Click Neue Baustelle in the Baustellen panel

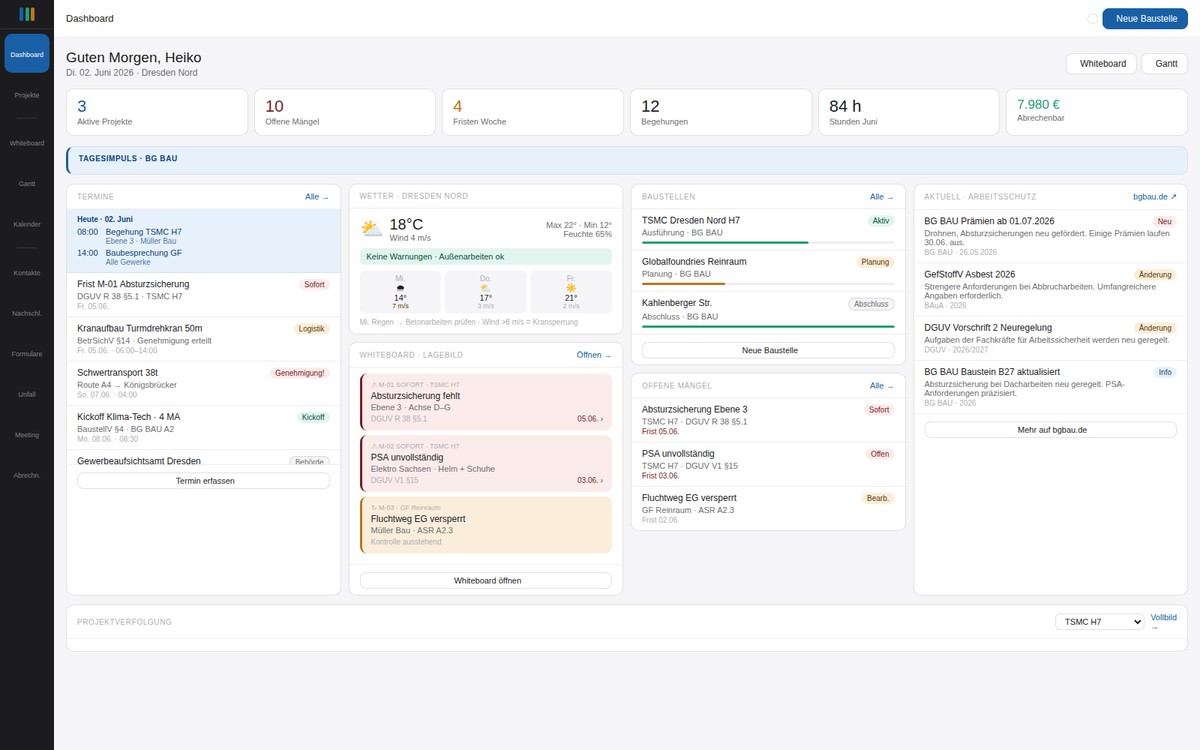(x=768, y=350)
